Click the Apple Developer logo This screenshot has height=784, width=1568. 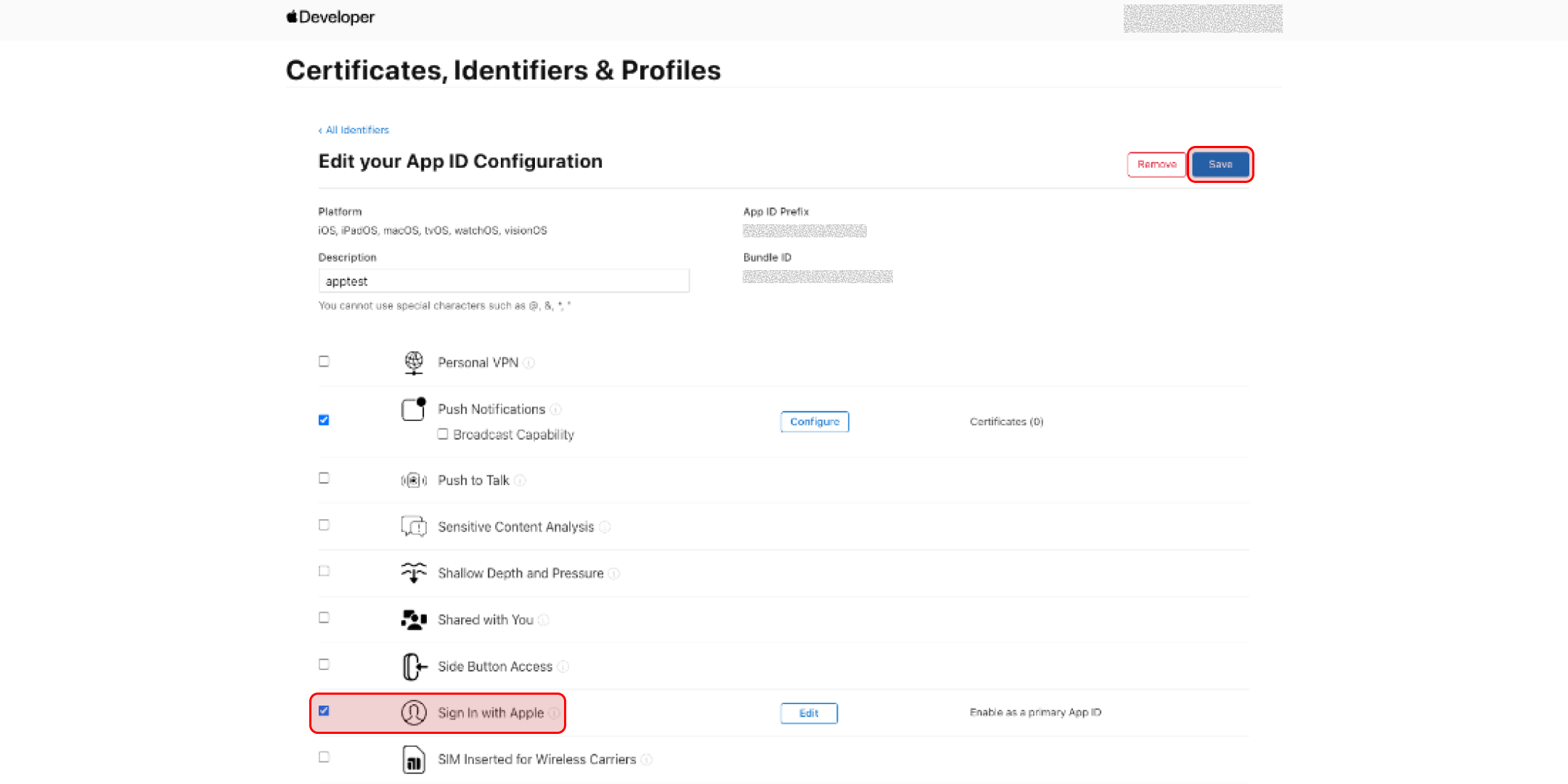[x=330, y=17]
